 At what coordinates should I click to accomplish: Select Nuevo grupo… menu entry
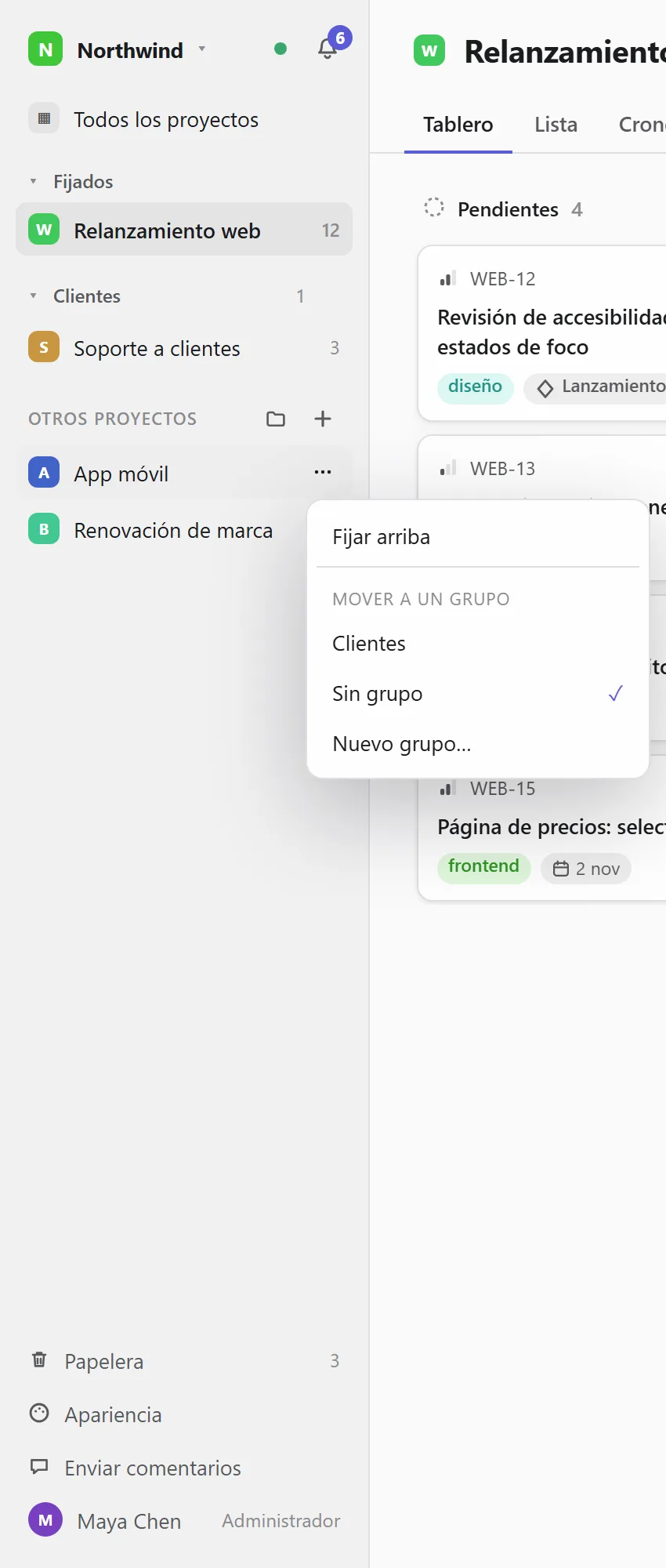478,744
